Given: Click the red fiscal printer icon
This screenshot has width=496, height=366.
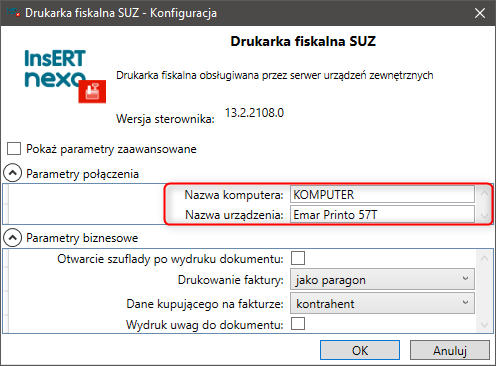Looking at the screenshot, I should 92,91.
